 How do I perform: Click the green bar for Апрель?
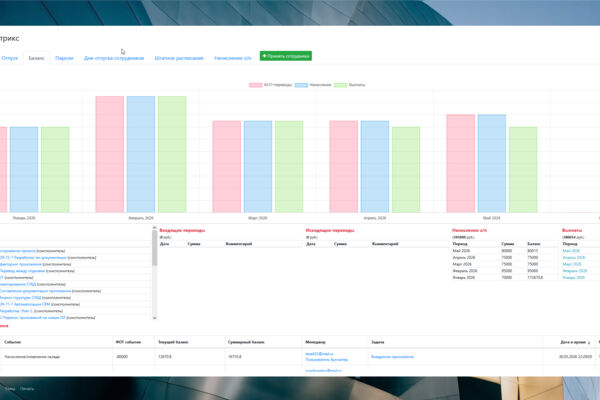pos(406,170)
